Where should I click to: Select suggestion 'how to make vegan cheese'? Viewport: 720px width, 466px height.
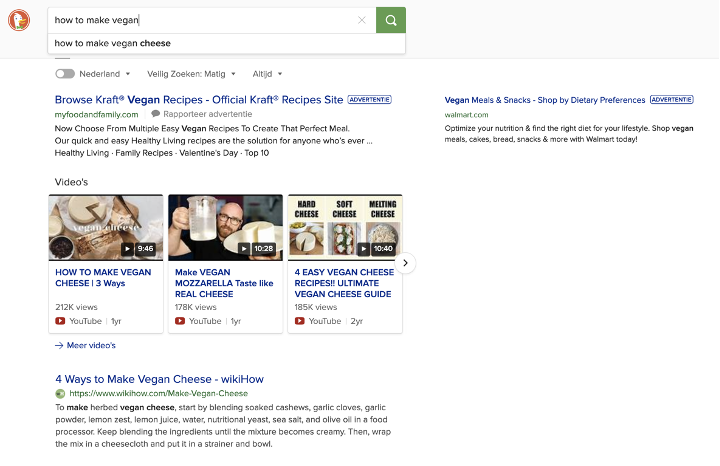[226, 43]
